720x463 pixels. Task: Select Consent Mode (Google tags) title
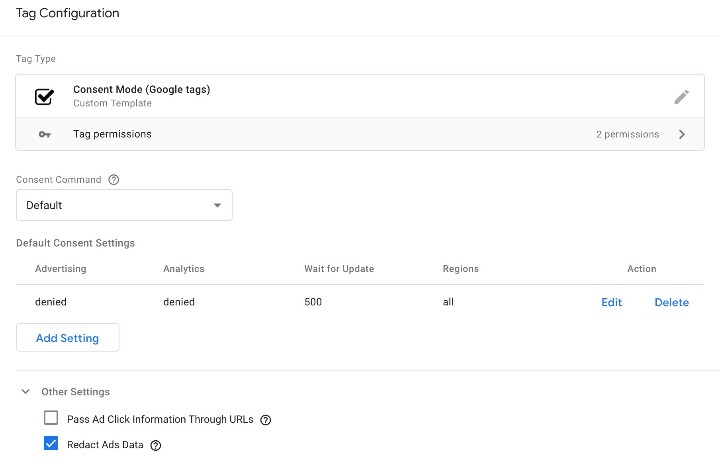click(x=141, y=90)
